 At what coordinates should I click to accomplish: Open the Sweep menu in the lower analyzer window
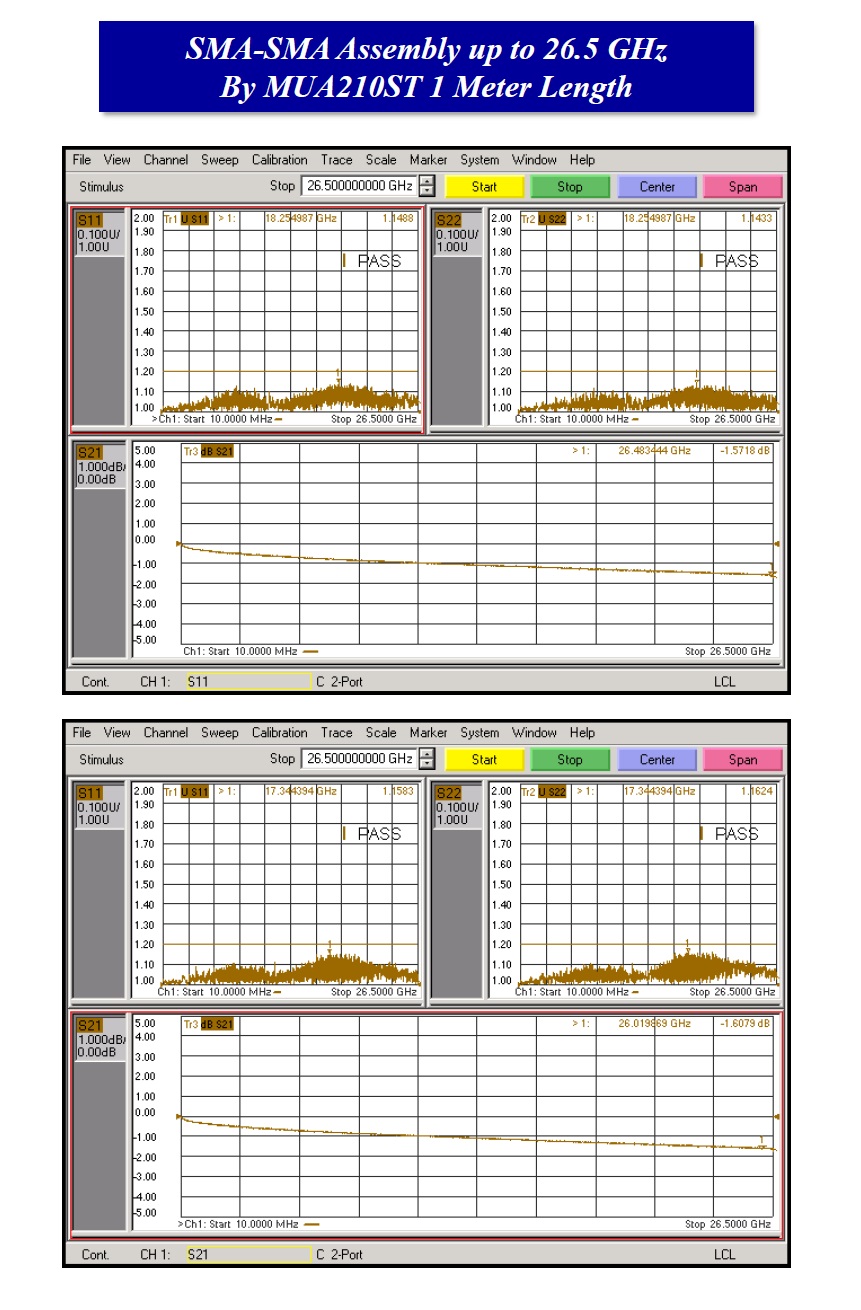click(x=220, y=733)
